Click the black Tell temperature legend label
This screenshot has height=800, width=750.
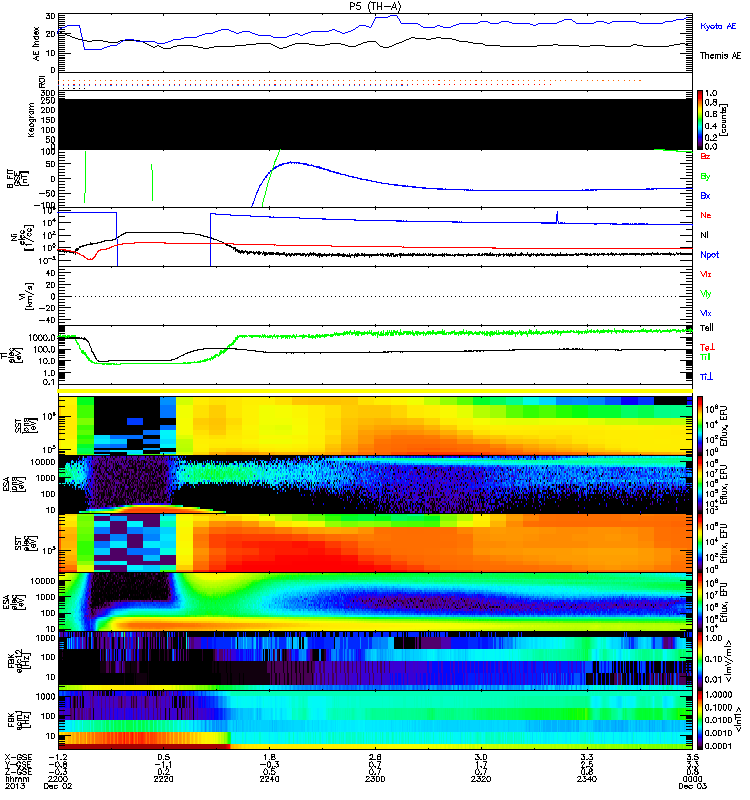(707, 328)
